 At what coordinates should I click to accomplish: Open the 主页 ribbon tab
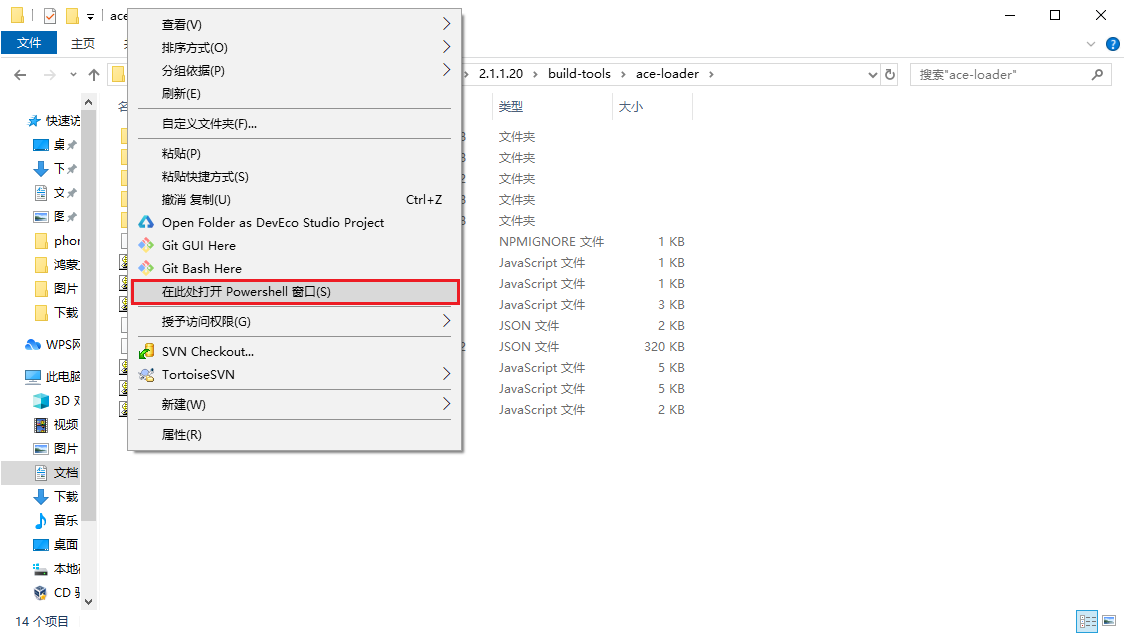pos(83,44)
